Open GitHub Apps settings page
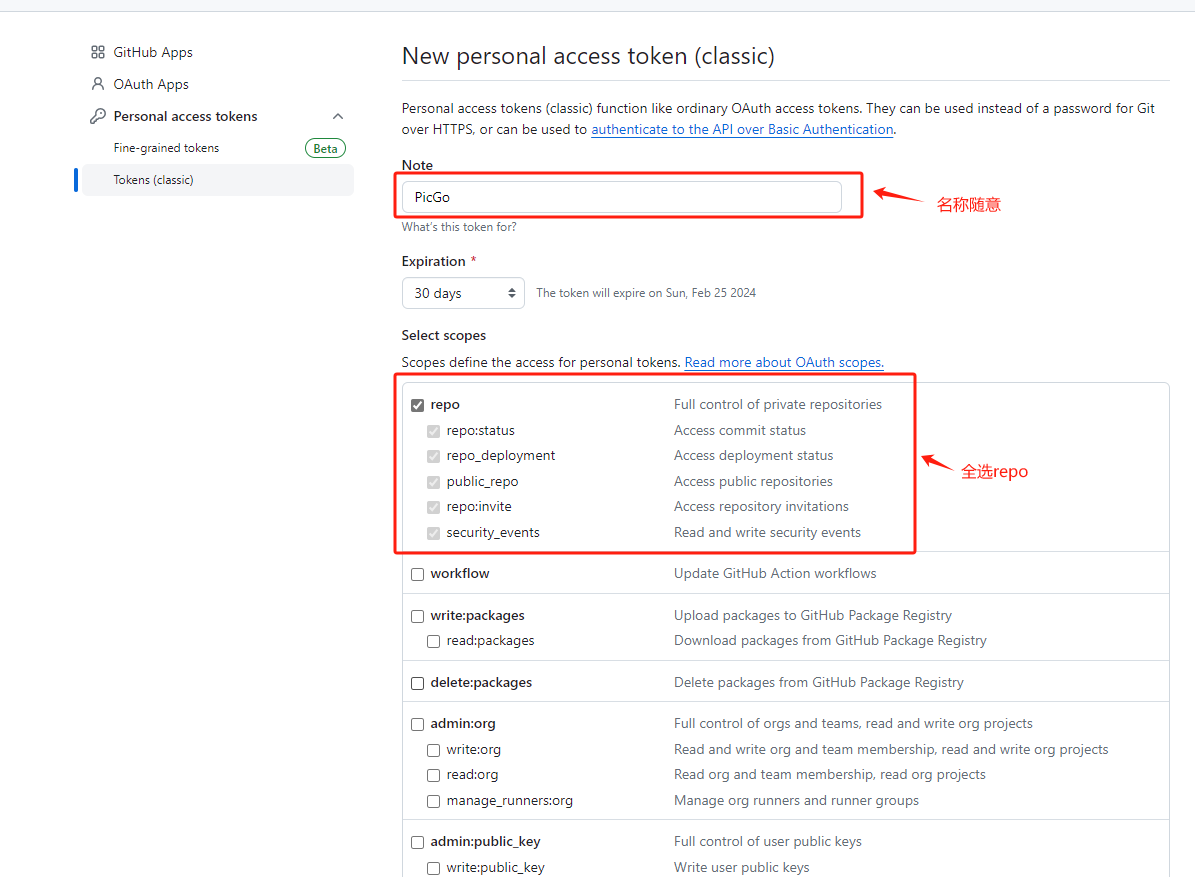The height and width of the screenshot is (877, 1195). coord(153,52)
